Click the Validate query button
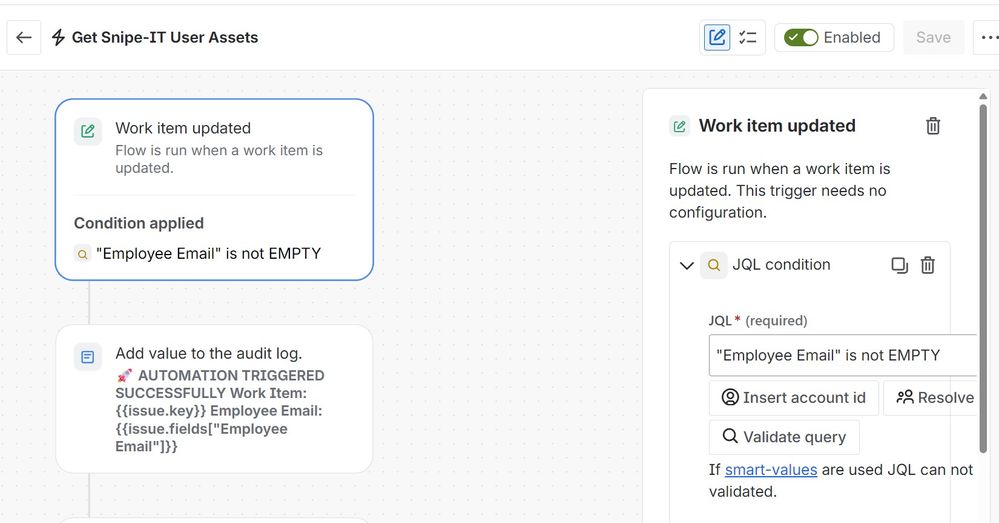This screenshot has width=999, height=523. [784, 437]
